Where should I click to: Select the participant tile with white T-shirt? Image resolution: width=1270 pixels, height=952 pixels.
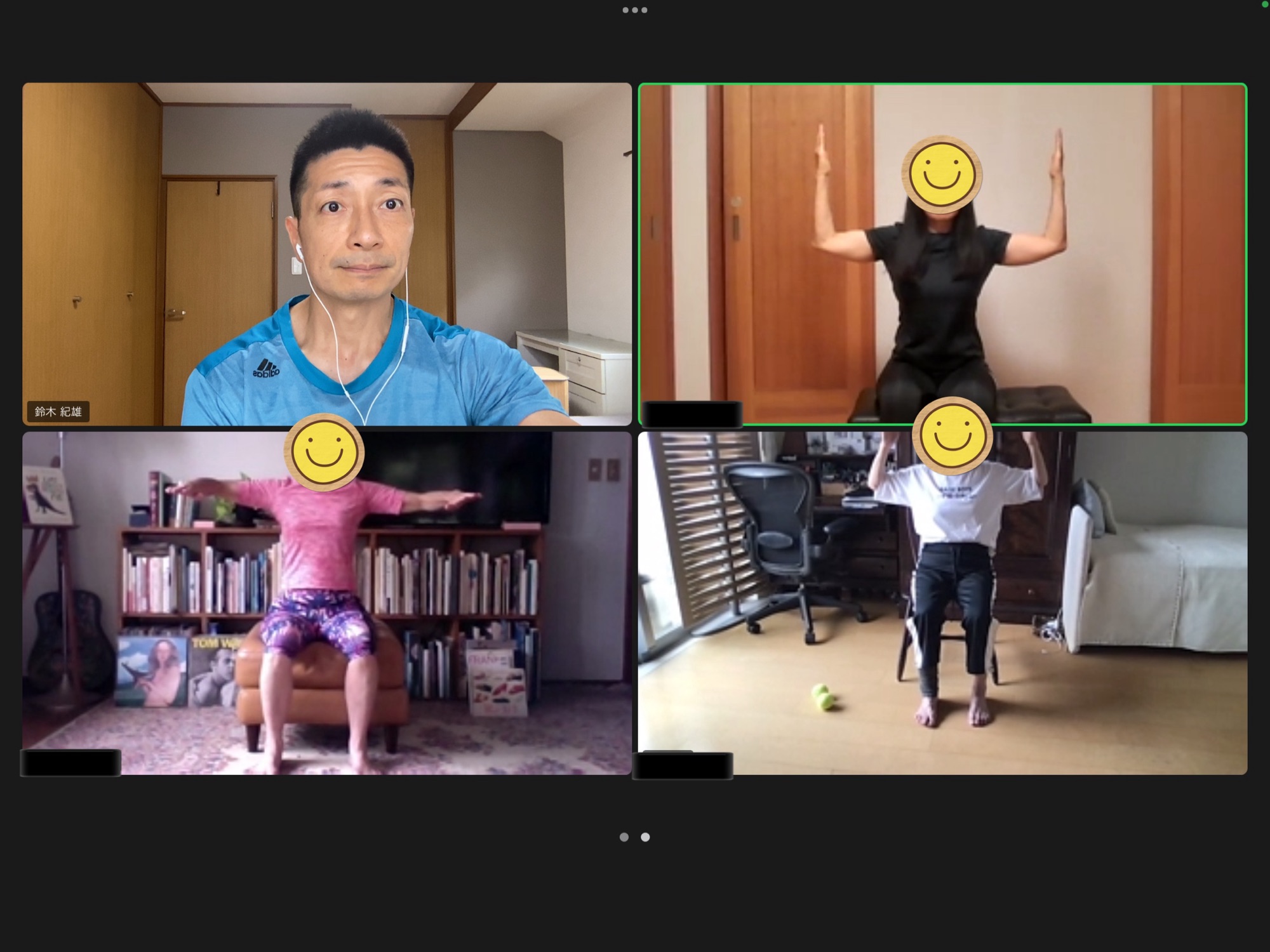942,603
